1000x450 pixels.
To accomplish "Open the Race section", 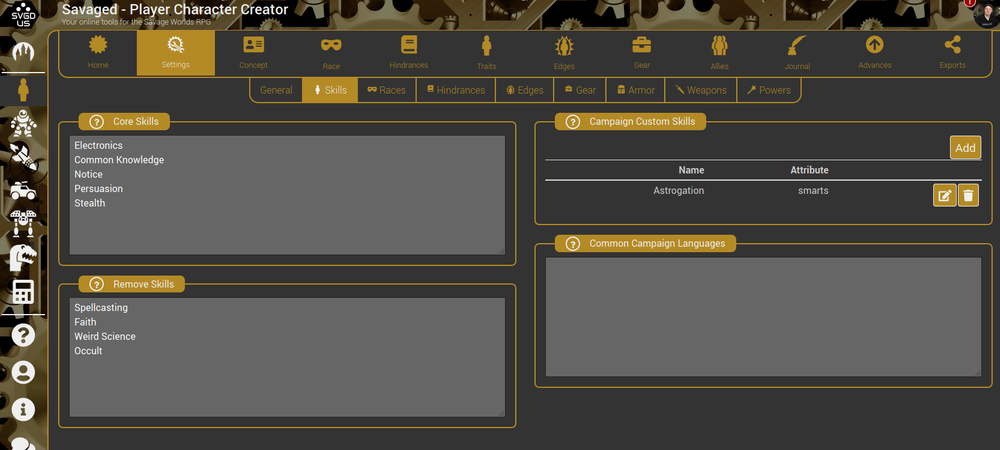I will click(x=331, y=53).
